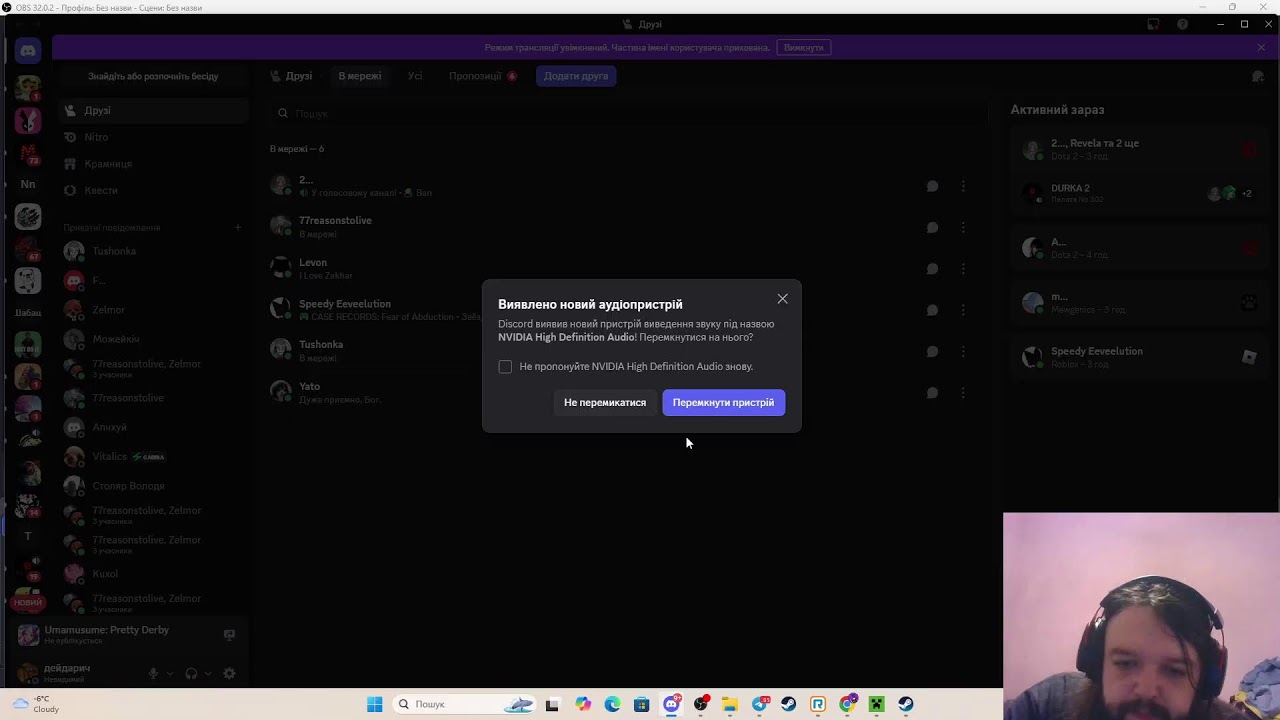Click plus icon next to 'Приватні повідомлення'
Image resolution: width=1280 pixels, height=720 pixels.
(238, 227)
